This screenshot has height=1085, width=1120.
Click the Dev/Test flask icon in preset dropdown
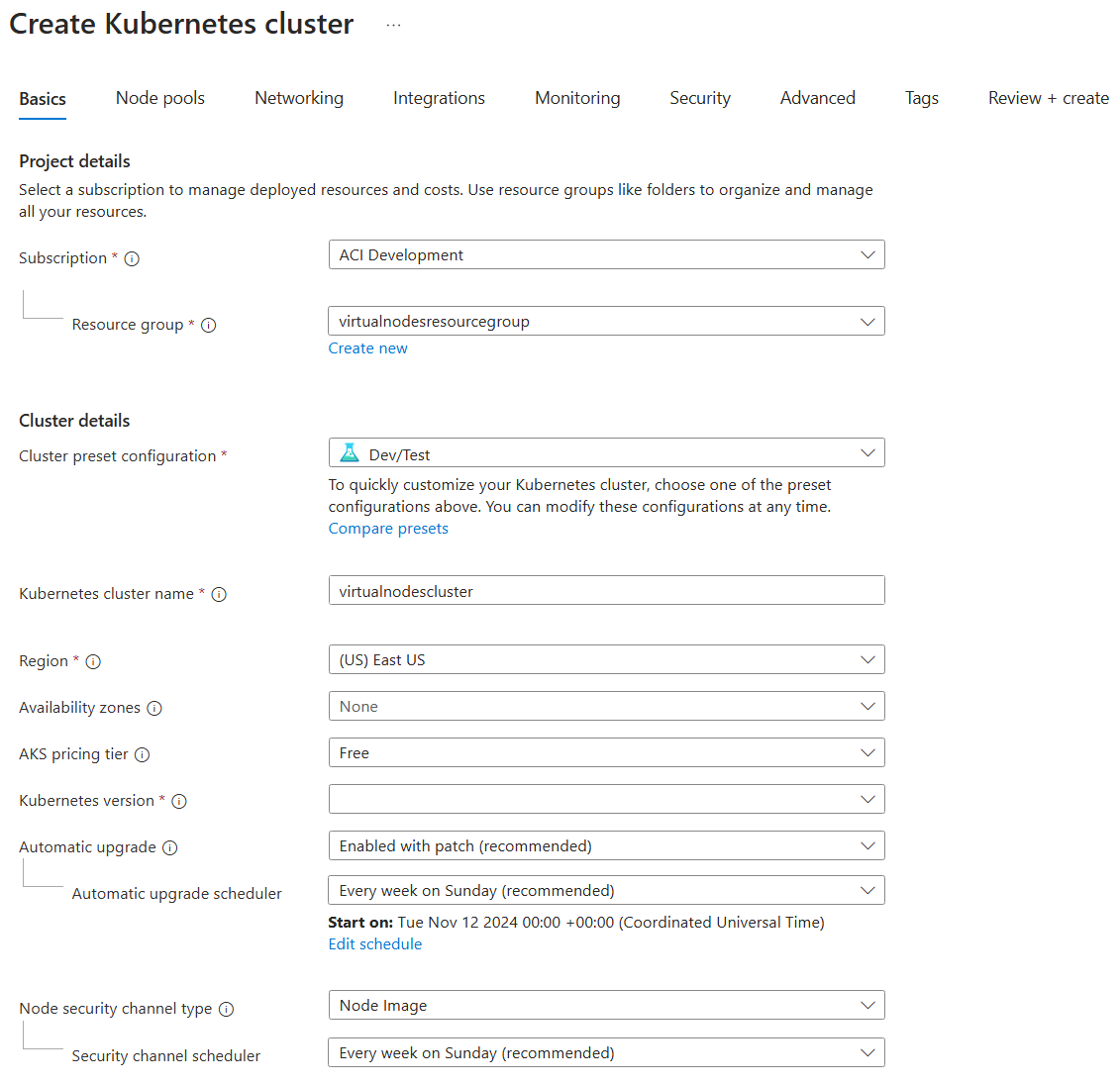[349, 452]
